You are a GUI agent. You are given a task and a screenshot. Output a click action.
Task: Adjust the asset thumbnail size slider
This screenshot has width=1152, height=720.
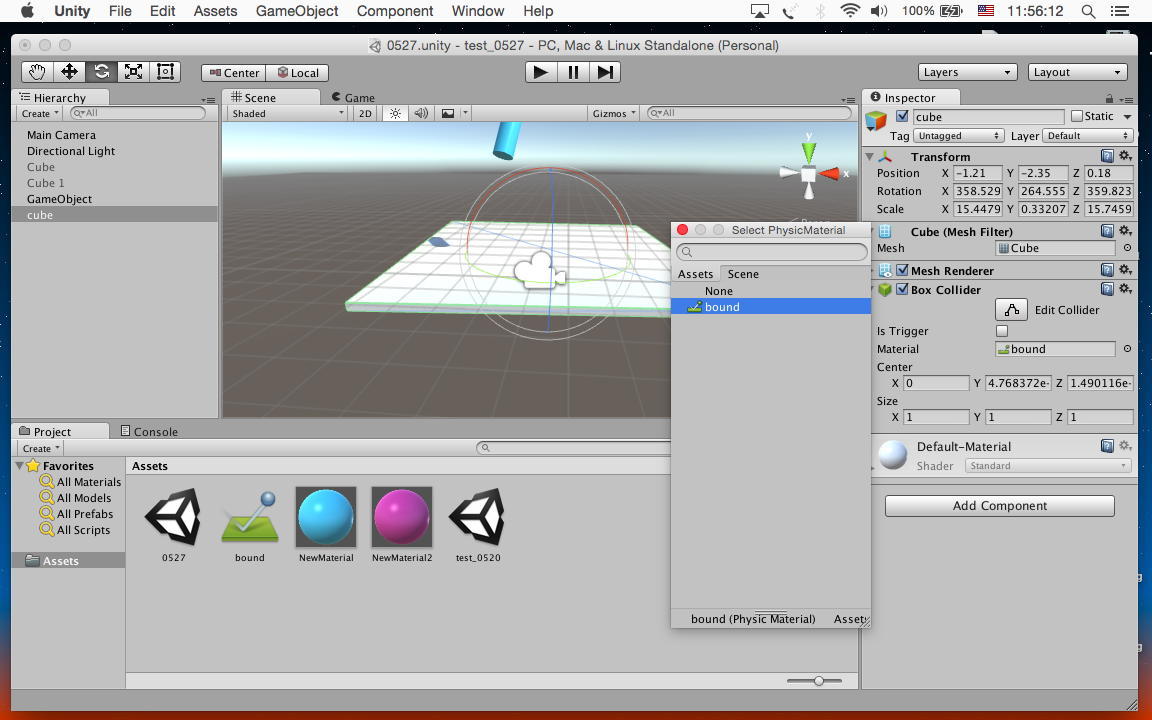(819, 681)
